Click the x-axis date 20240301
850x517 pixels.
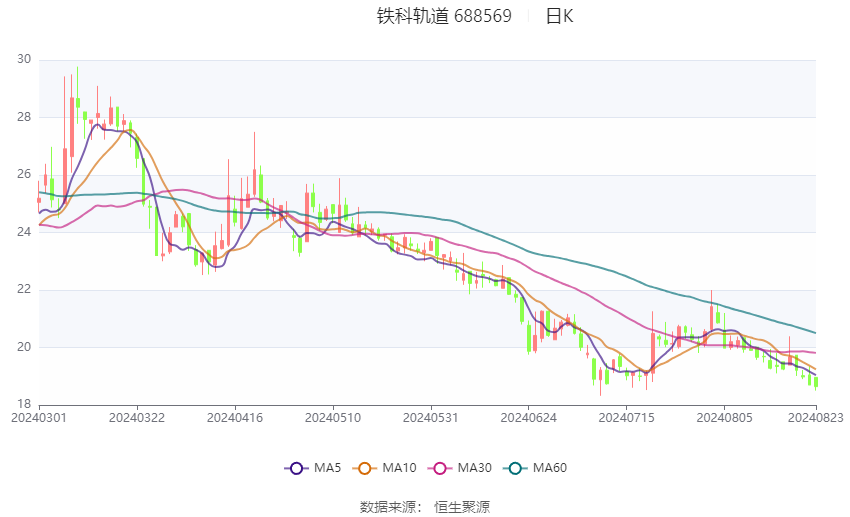tap(39, 418)
